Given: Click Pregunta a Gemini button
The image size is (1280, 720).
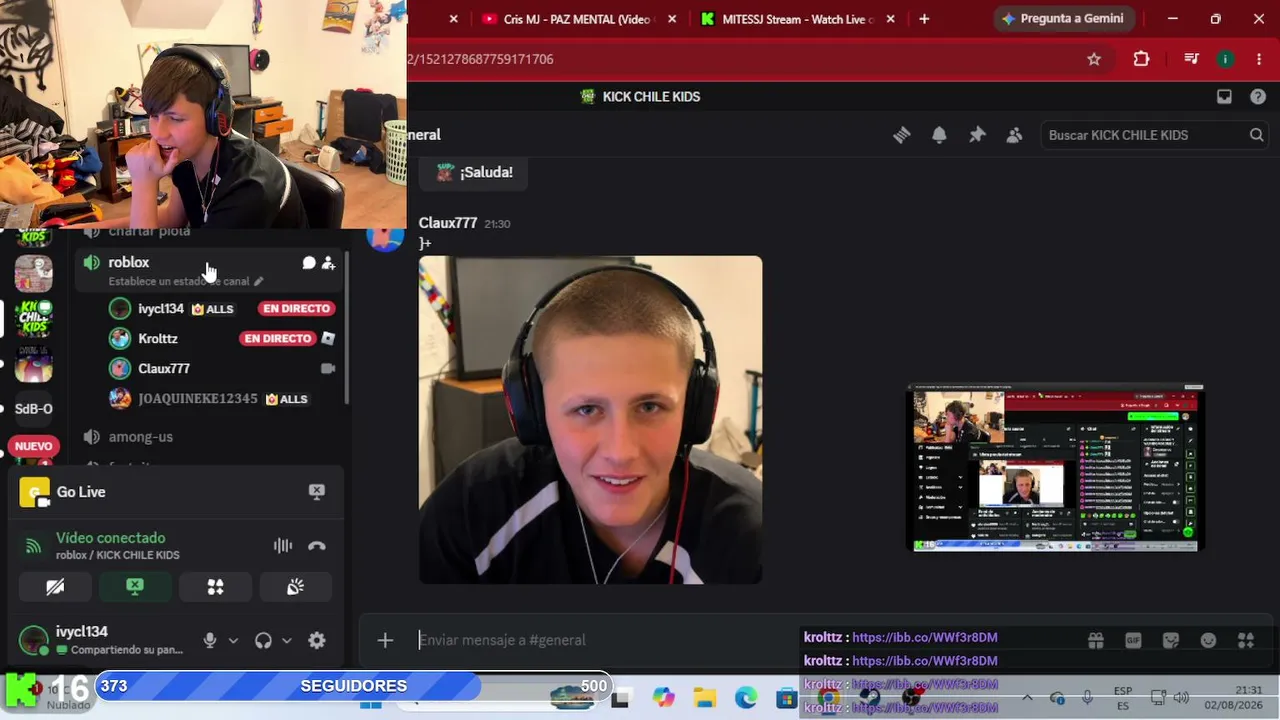Looking at the screenshot, I should pyautogui.click(x=1063, y=19).
